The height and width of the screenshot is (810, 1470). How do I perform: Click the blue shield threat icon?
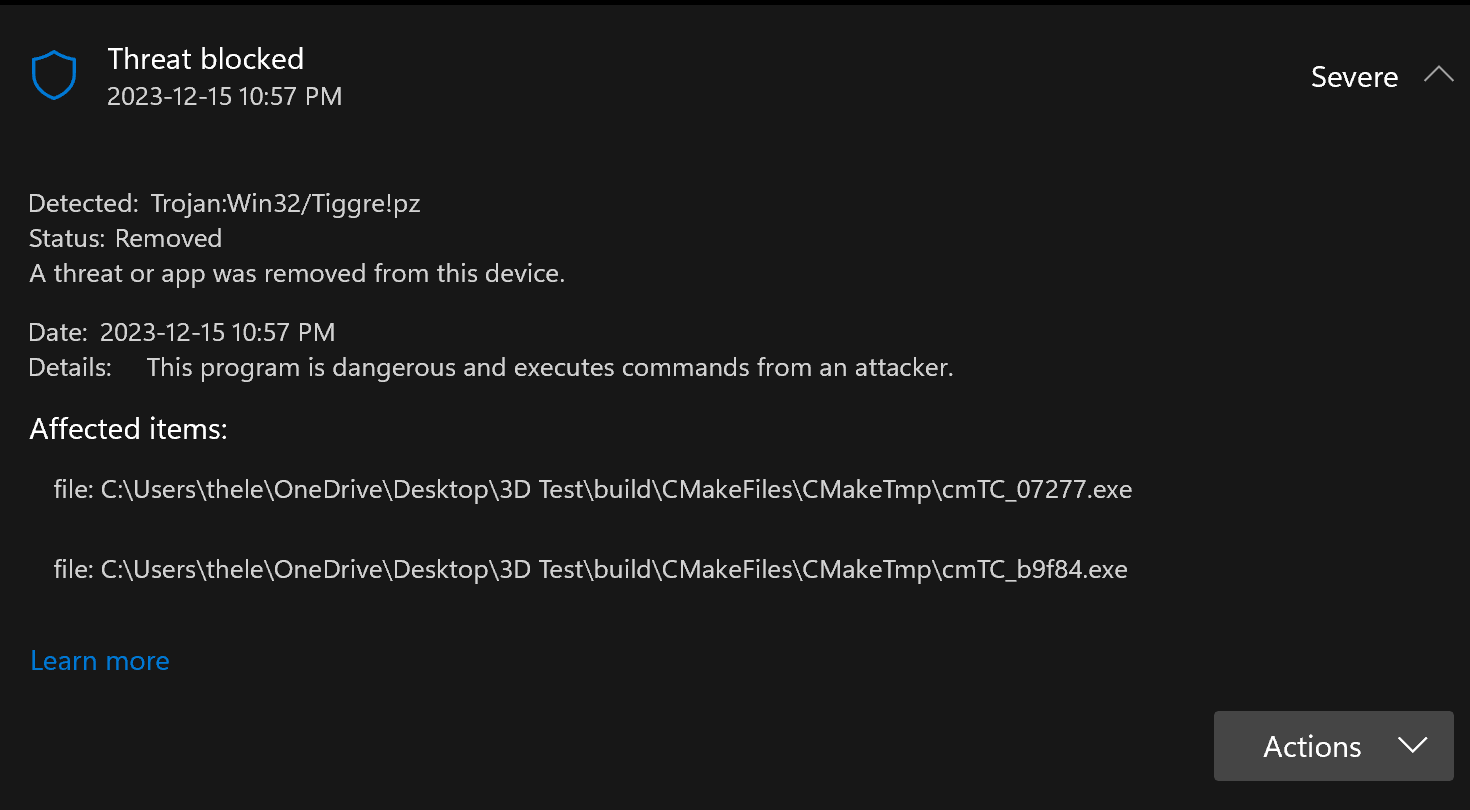54,77
